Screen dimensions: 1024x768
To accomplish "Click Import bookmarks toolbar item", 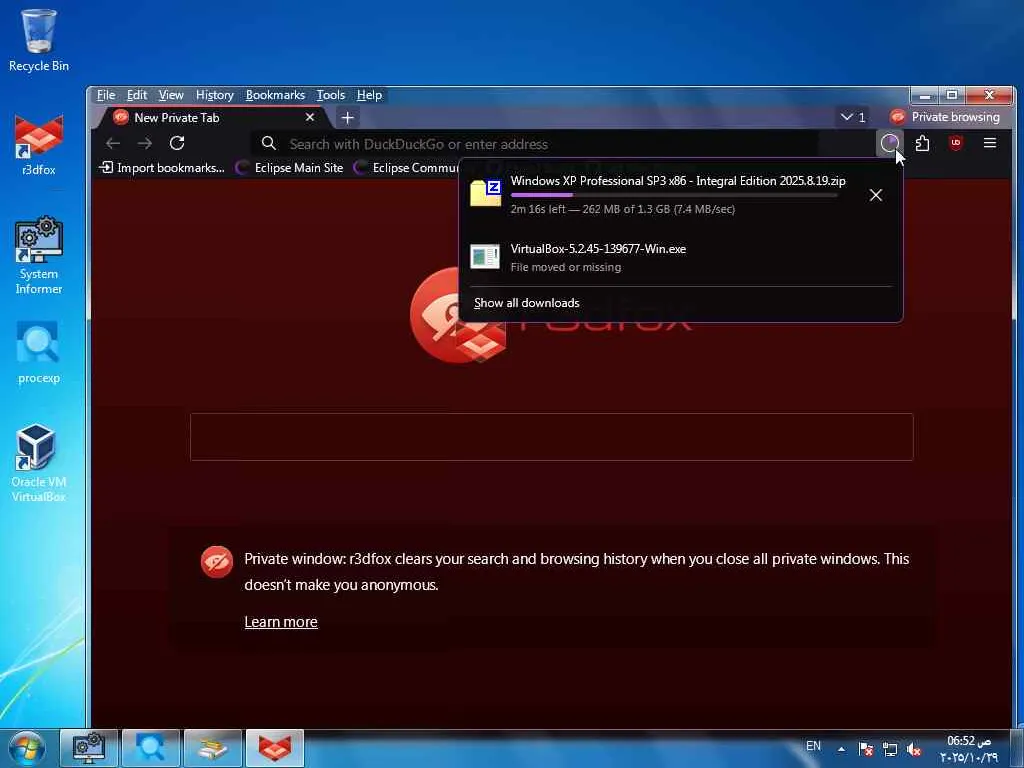I will (x=162, y=168).
